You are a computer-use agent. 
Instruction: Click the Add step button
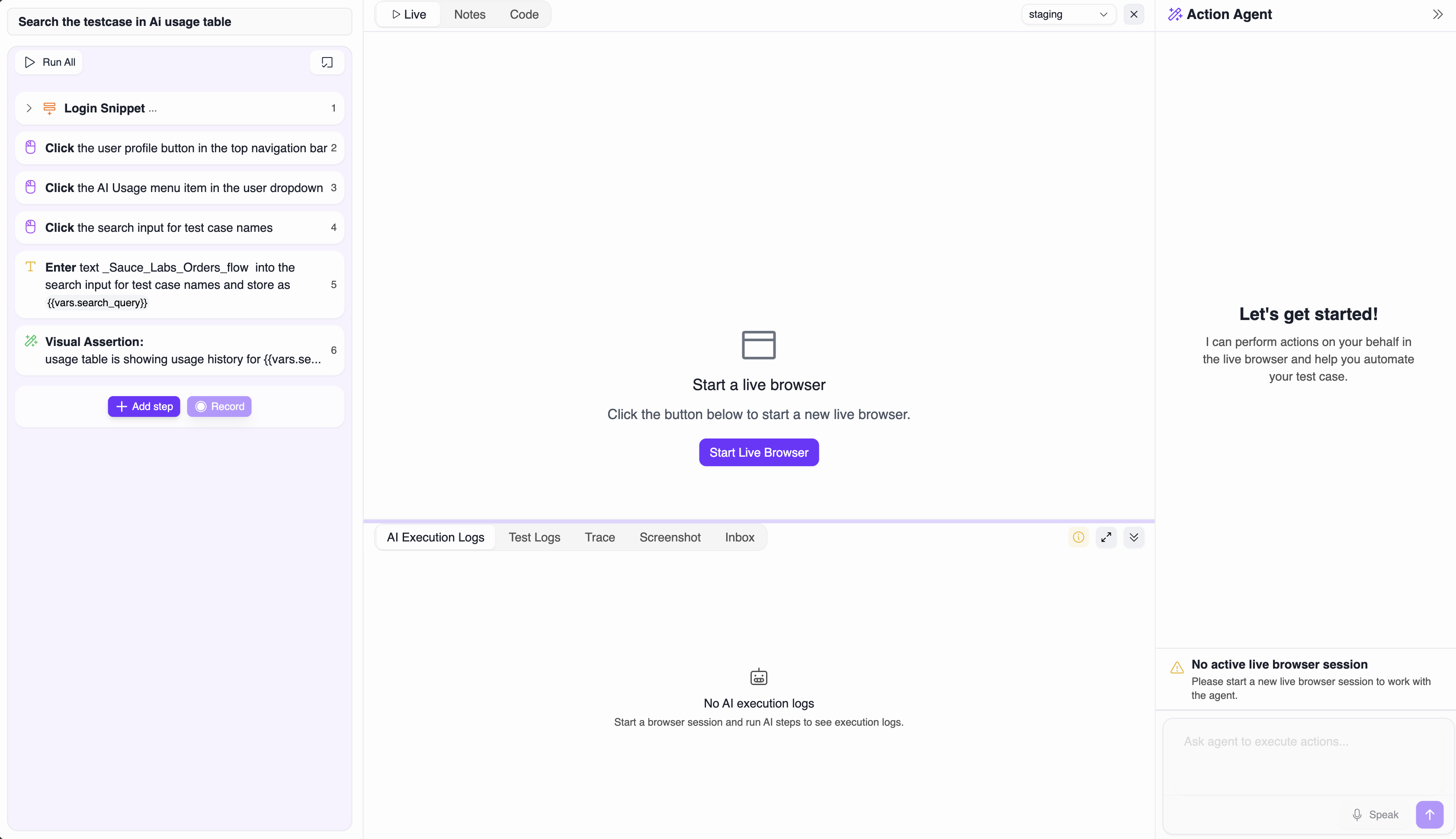144,406
